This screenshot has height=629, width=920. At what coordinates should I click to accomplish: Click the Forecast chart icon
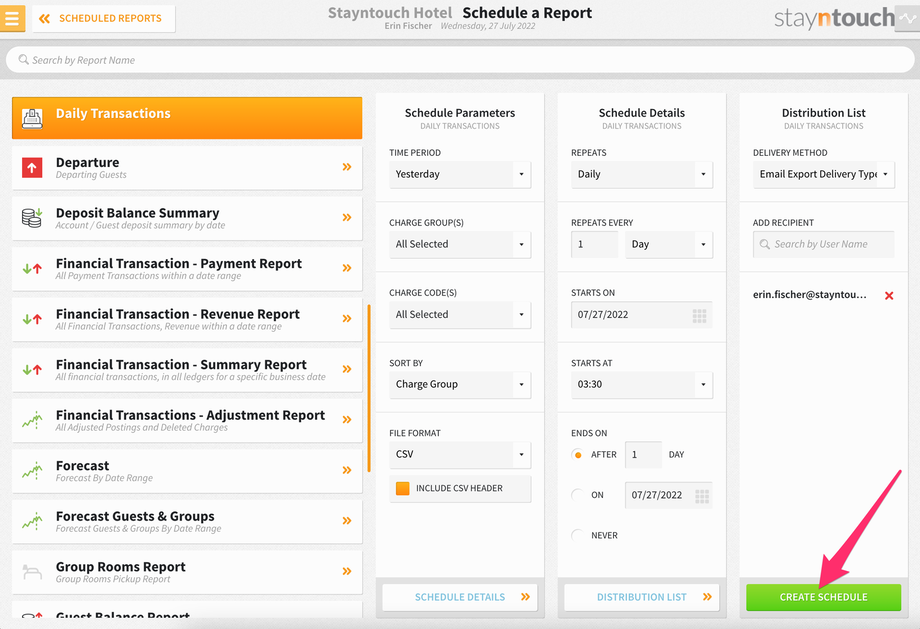[32, 470]
